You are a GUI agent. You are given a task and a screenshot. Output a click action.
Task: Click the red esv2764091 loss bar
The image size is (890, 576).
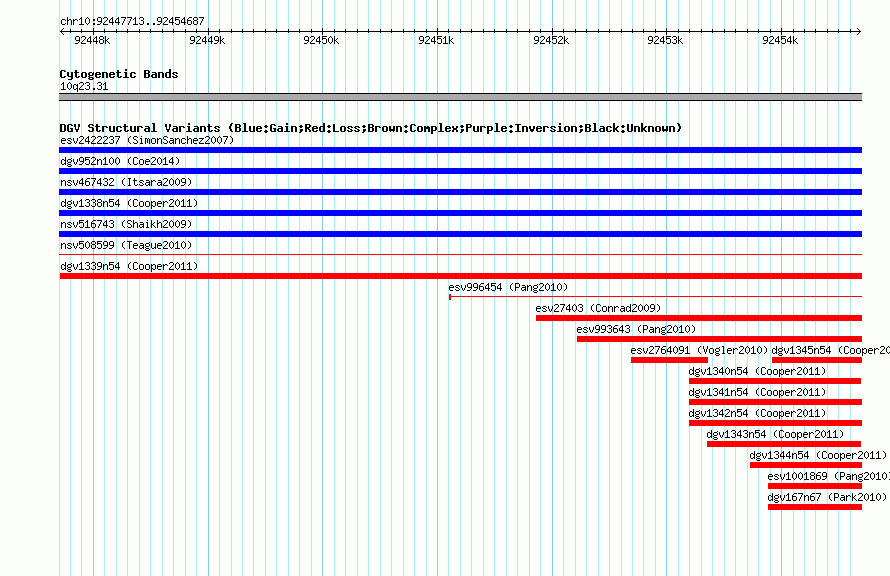pyautogui.click(x=669, y=360)
